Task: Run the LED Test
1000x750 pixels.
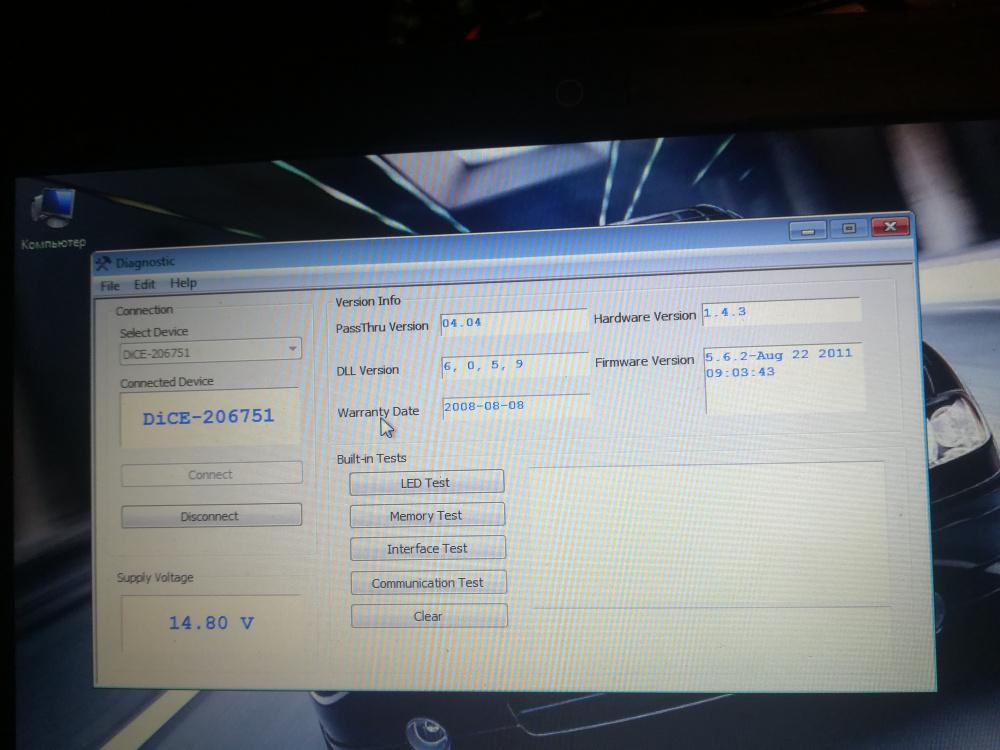Action: pyautogui.click(x=426, y=482)
